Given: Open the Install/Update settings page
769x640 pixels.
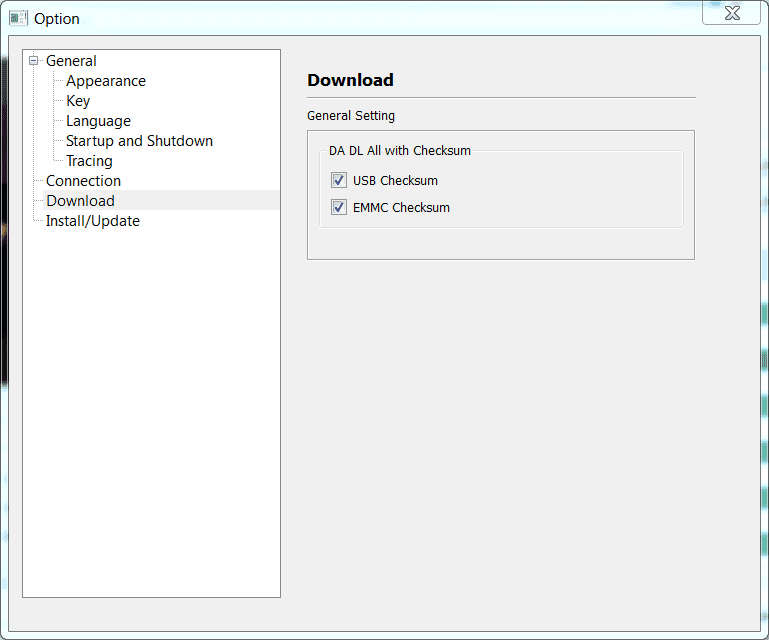Looking at the screenshot, I should 93,221.
